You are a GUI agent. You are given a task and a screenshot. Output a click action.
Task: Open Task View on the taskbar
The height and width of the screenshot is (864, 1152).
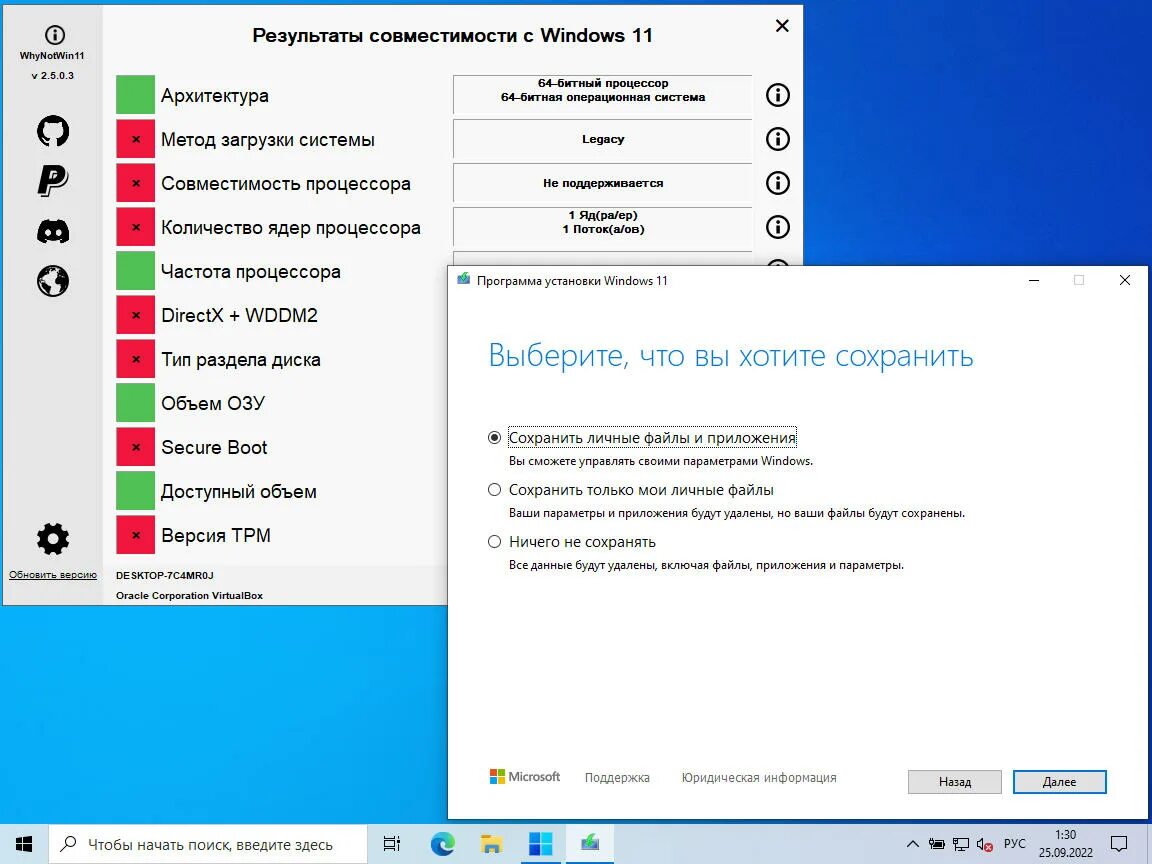click(392, 844)
